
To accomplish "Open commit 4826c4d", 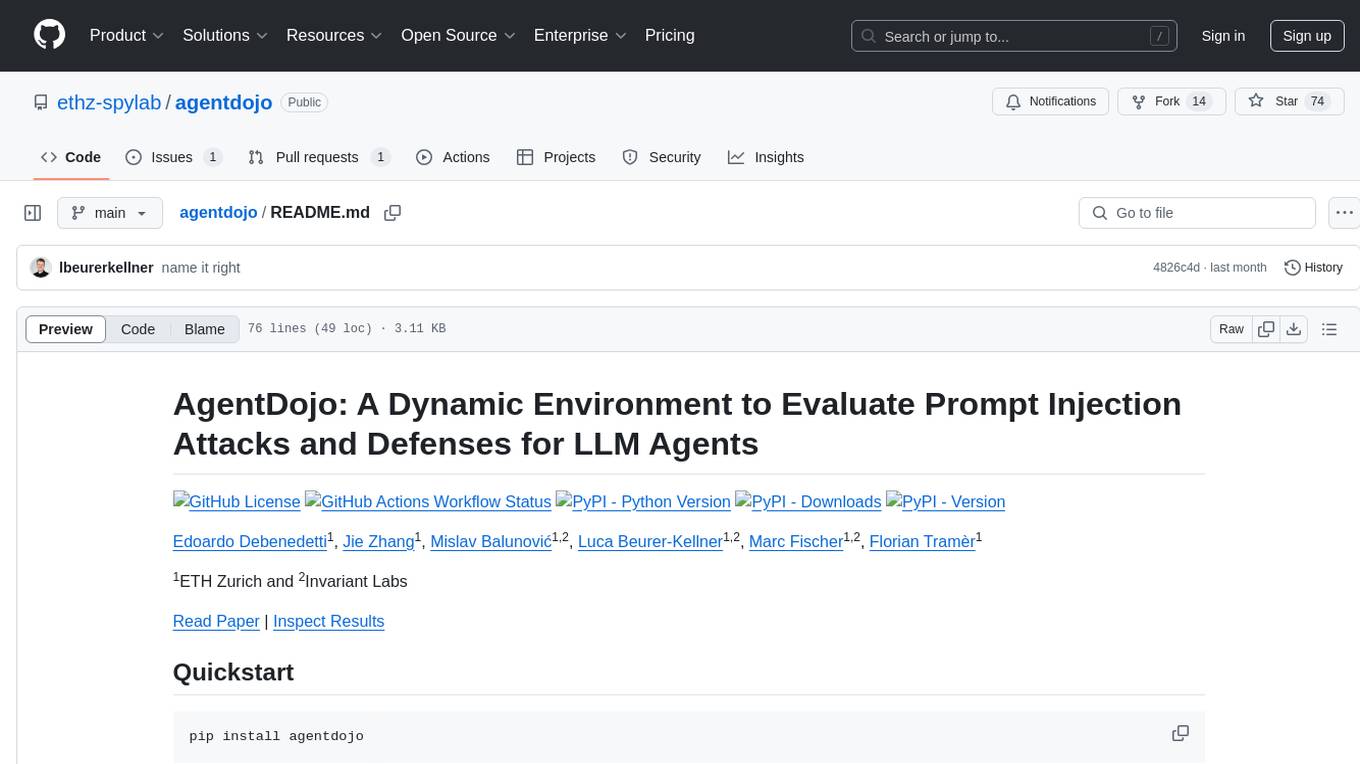I will pyautogui.click(x=1174, y=268).
